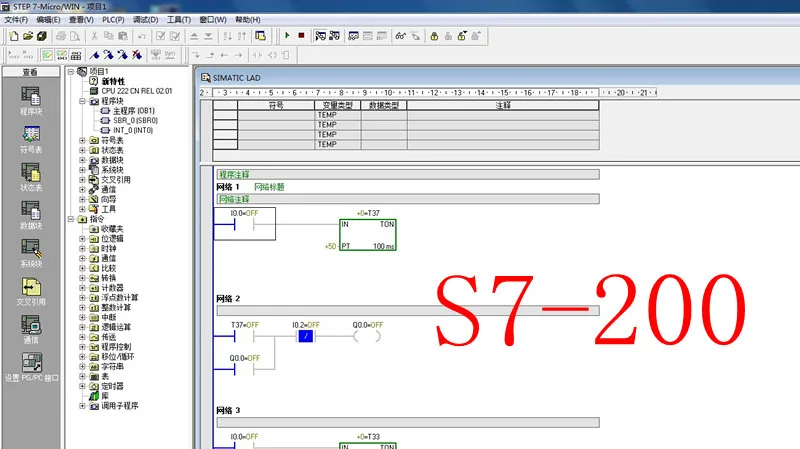Click the Cut scissors icon
Viewport: 800px width, 449px height.
tap(94, 36)
